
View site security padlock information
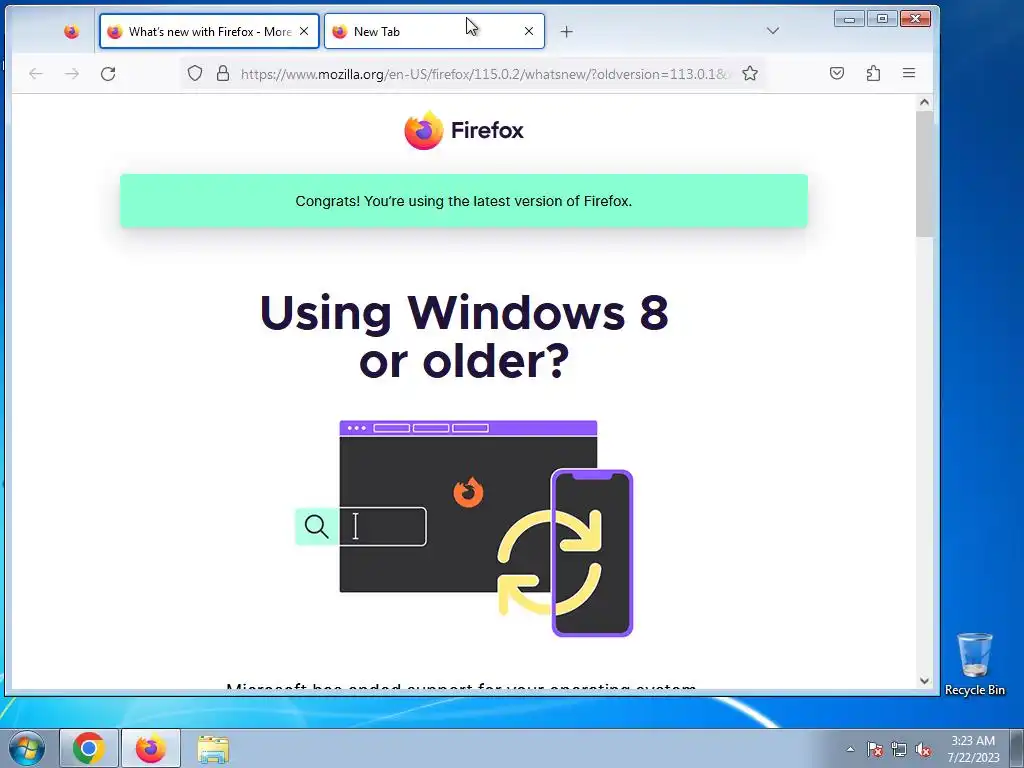(223, 73)
